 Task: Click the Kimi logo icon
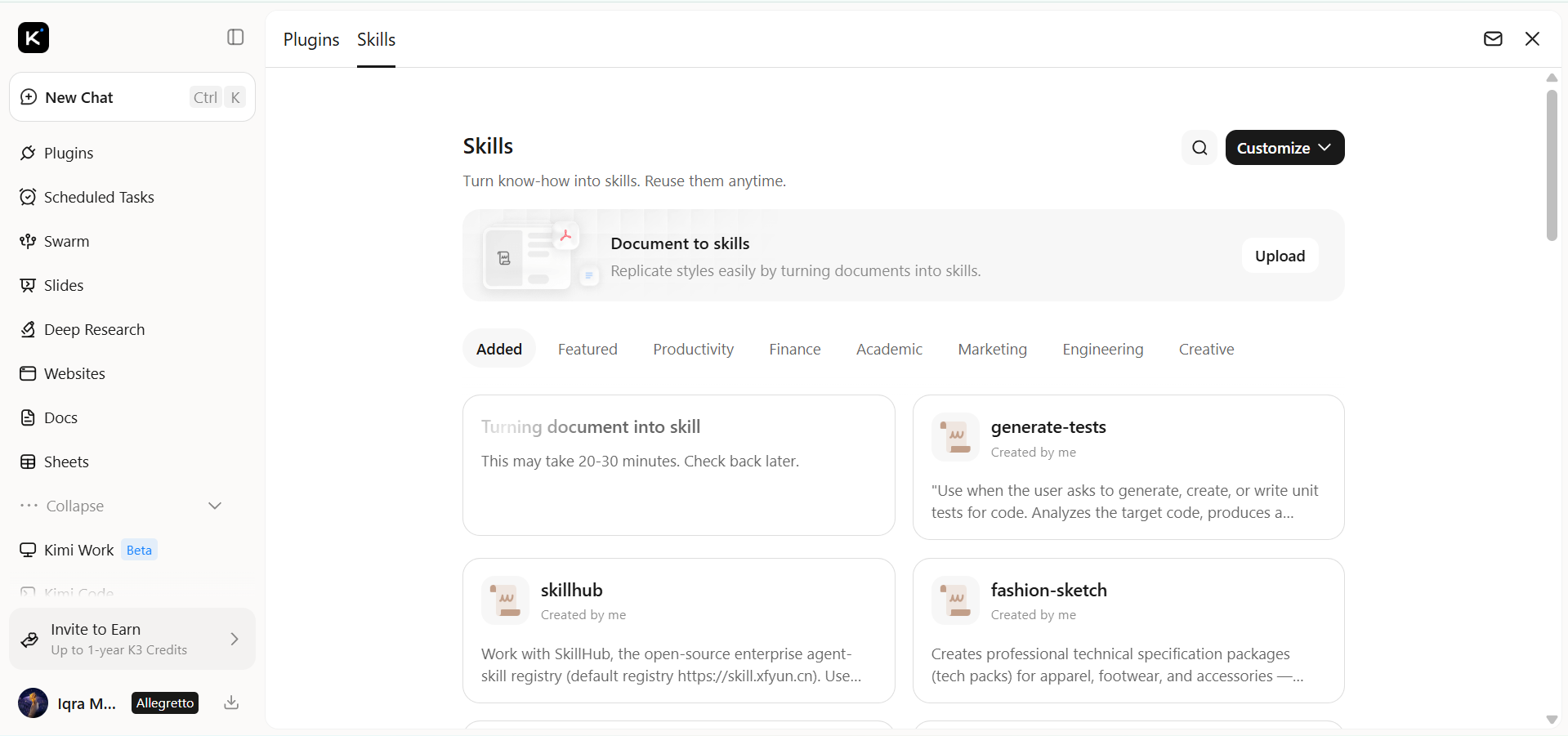34,38
